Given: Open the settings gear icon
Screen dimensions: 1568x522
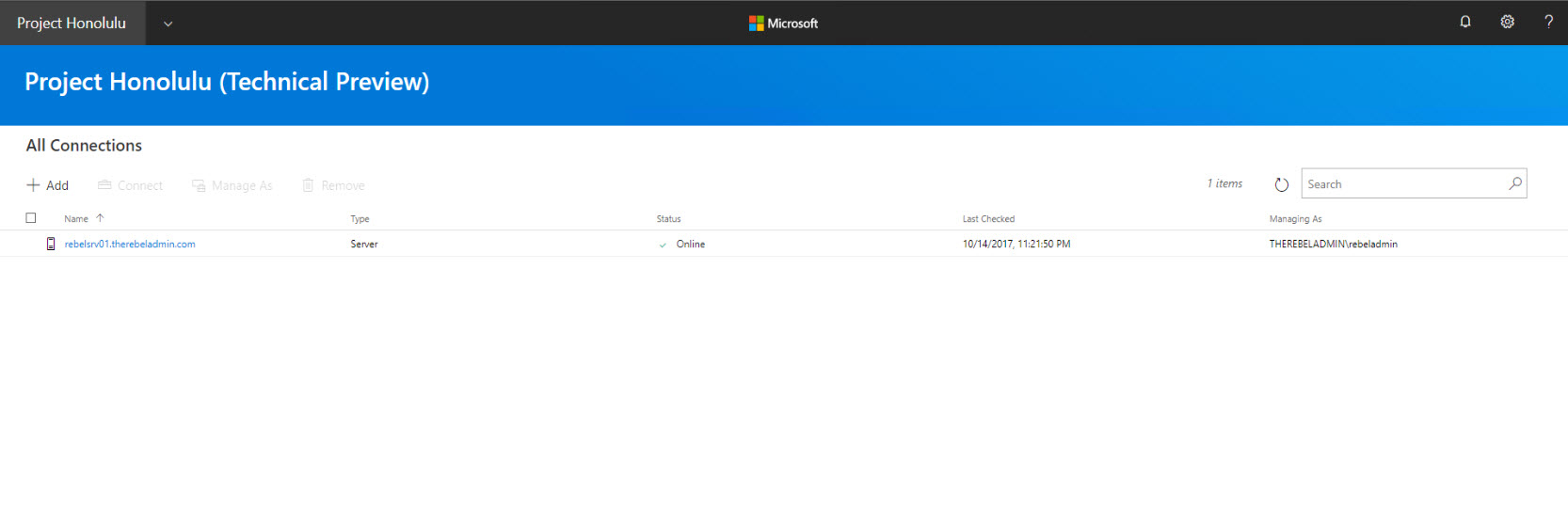Looking at the screenshot, I should [1507, 22].
